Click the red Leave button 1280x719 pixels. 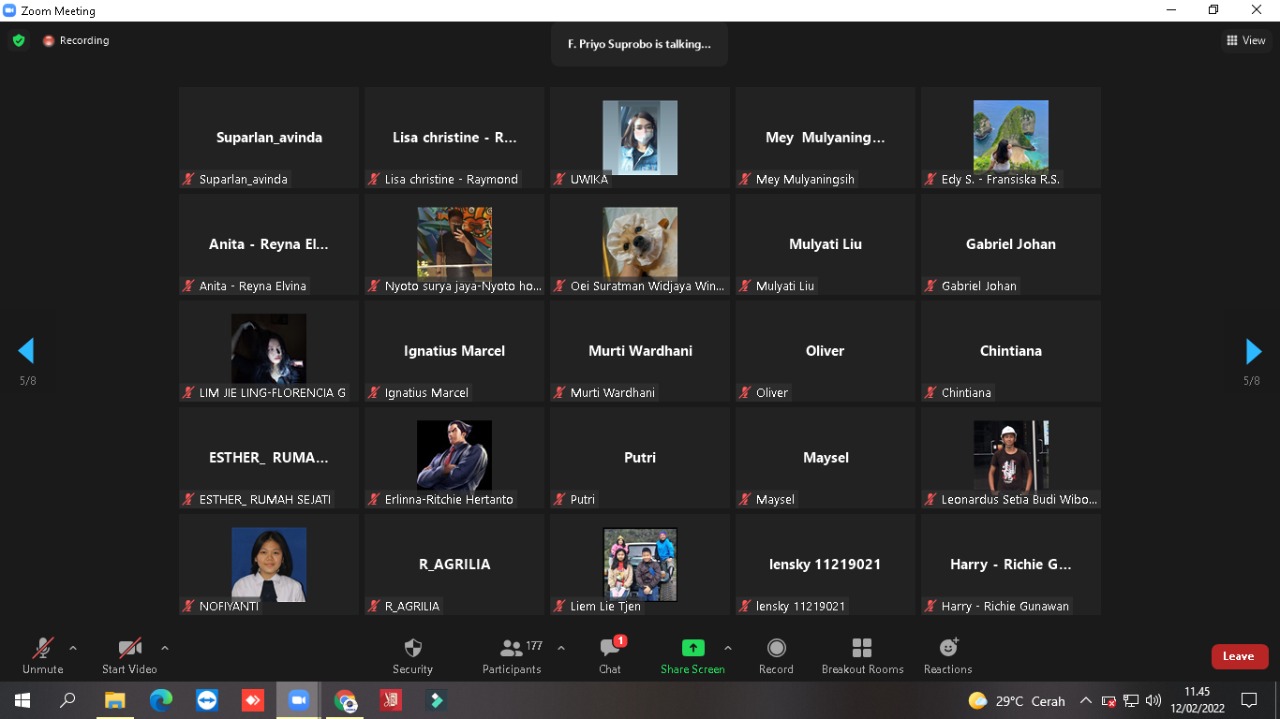(x=1239, y=656)
